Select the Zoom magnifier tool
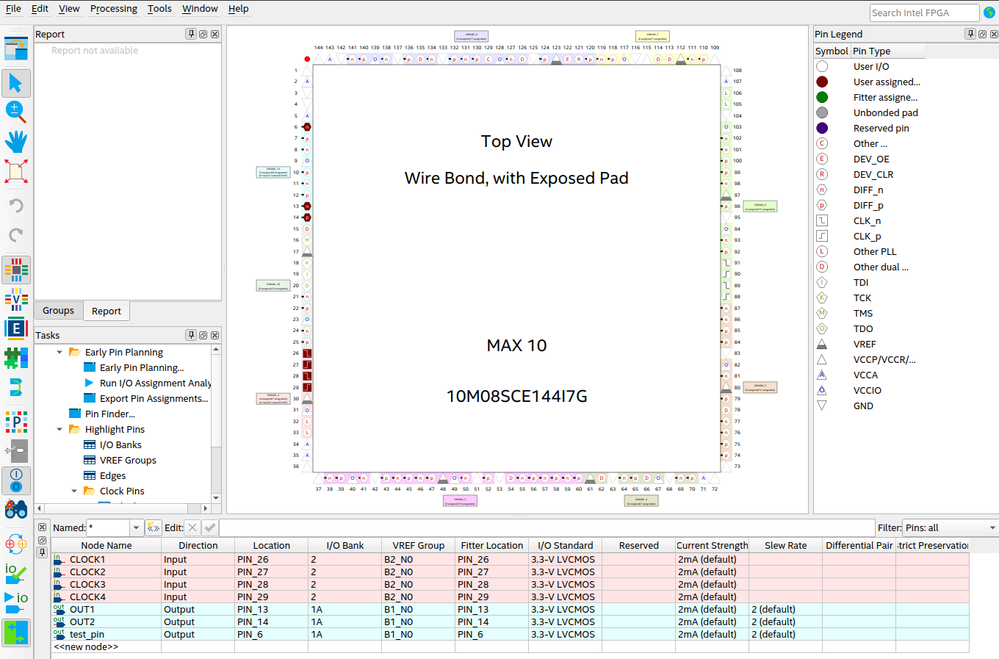 pos(16,112)
